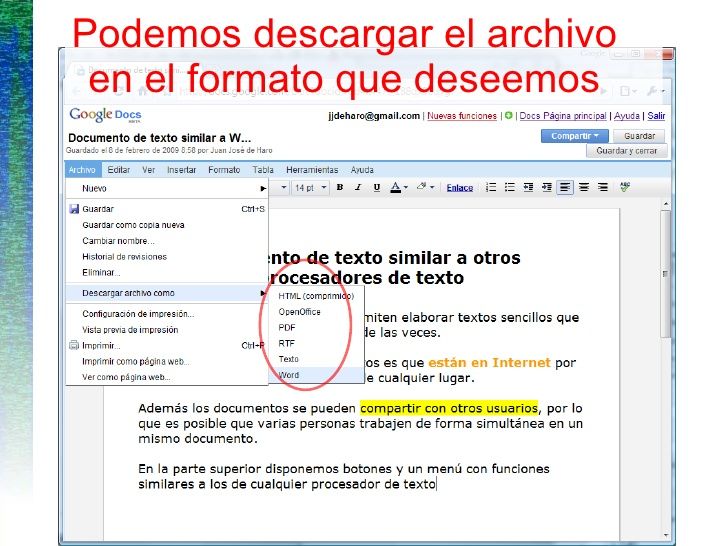Apply Underline formatting

point(376,187)
